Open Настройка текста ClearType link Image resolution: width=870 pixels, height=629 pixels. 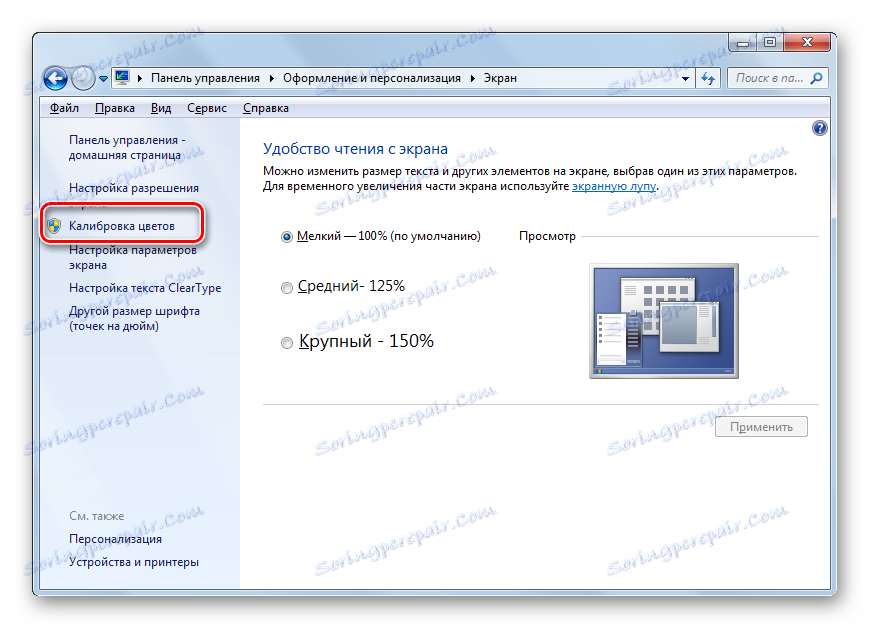click(x=145, y=288)
